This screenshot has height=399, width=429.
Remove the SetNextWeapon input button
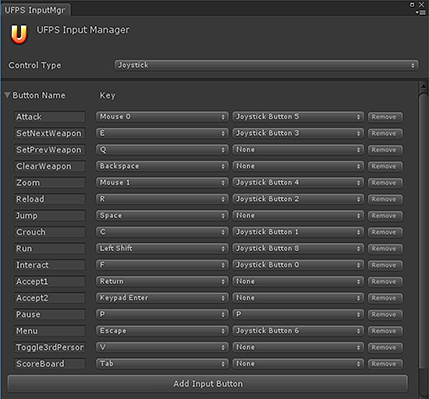[385, 133]
